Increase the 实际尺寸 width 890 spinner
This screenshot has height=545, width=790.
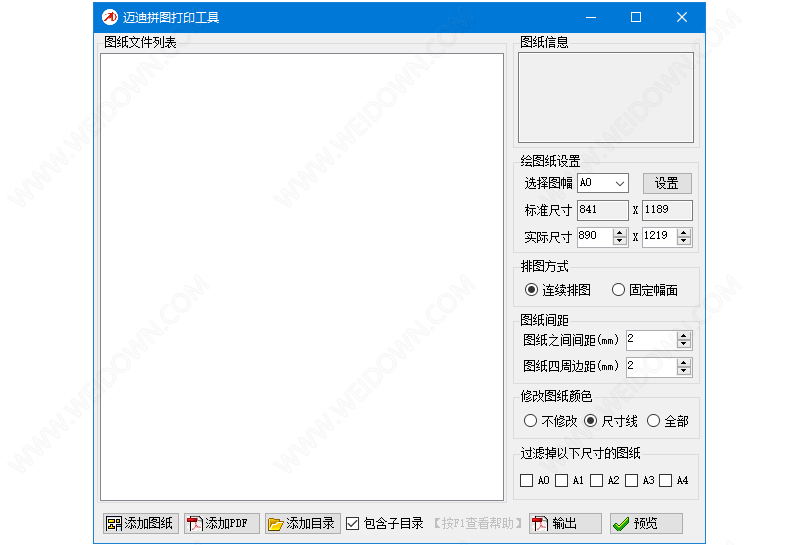point(620,233)
